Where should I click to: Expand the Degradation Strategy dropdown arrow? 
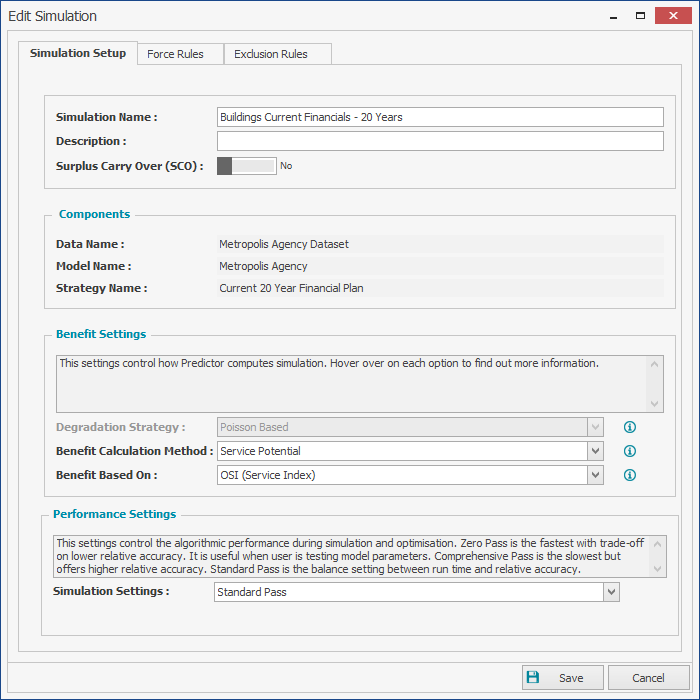pyautogui.click(x=596, y=427)
